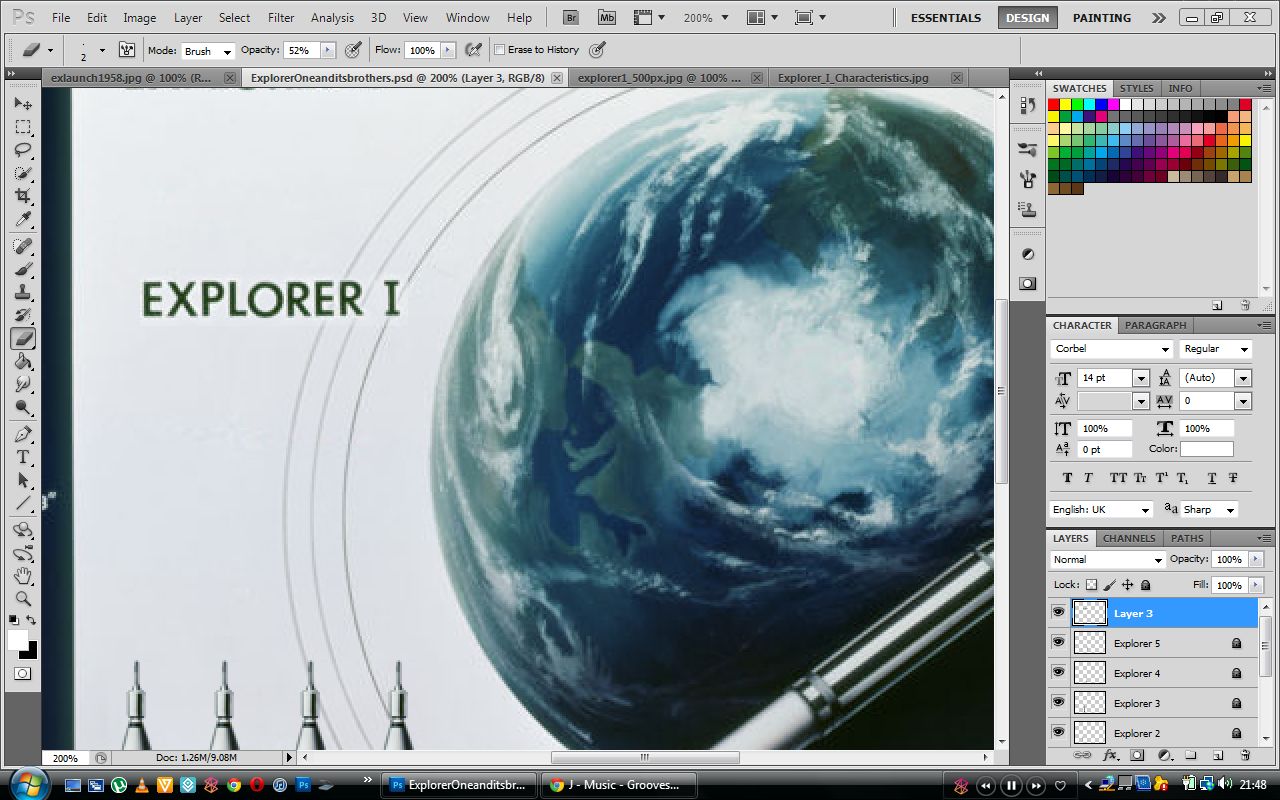Click the Windows Start button
Screen dimensions: 1280x800
[x=27, y=784]
